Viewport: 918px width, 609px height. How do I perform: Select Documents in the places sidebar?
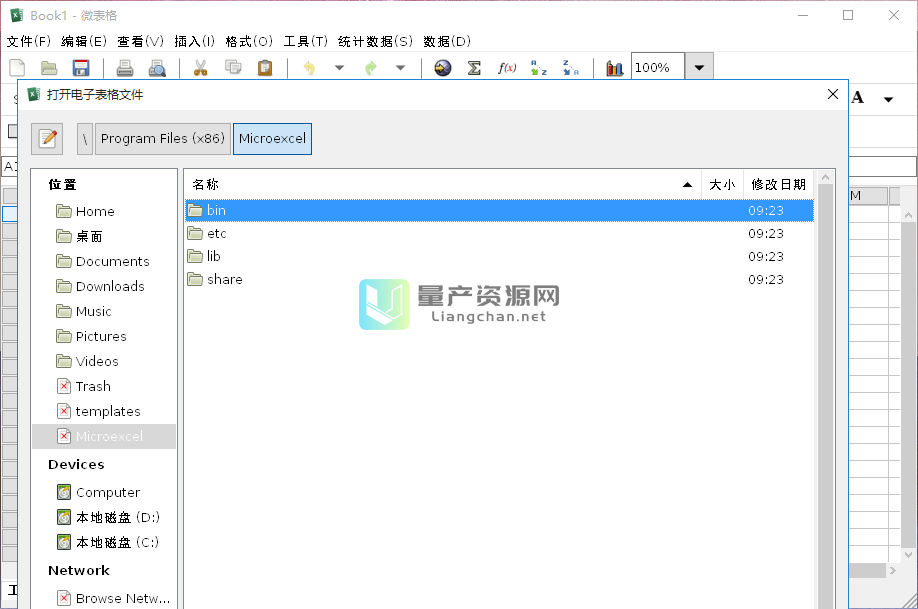point(104,261)
